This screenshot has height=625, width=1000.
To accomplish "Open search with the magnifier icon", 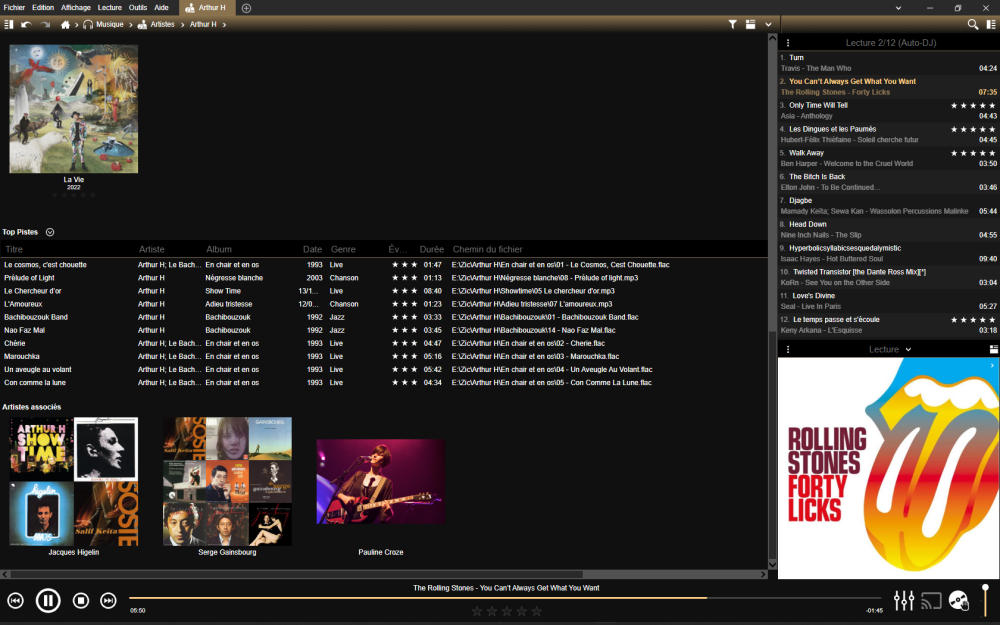I will point(973,24).
